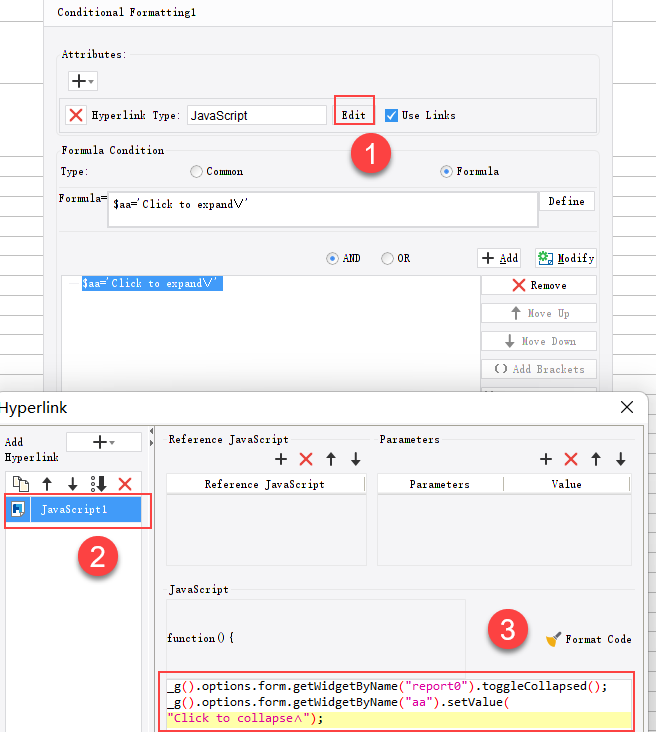This screenshot has width=656, height=732.
Task: Click Move Up button
Action: tap(539, 313)
